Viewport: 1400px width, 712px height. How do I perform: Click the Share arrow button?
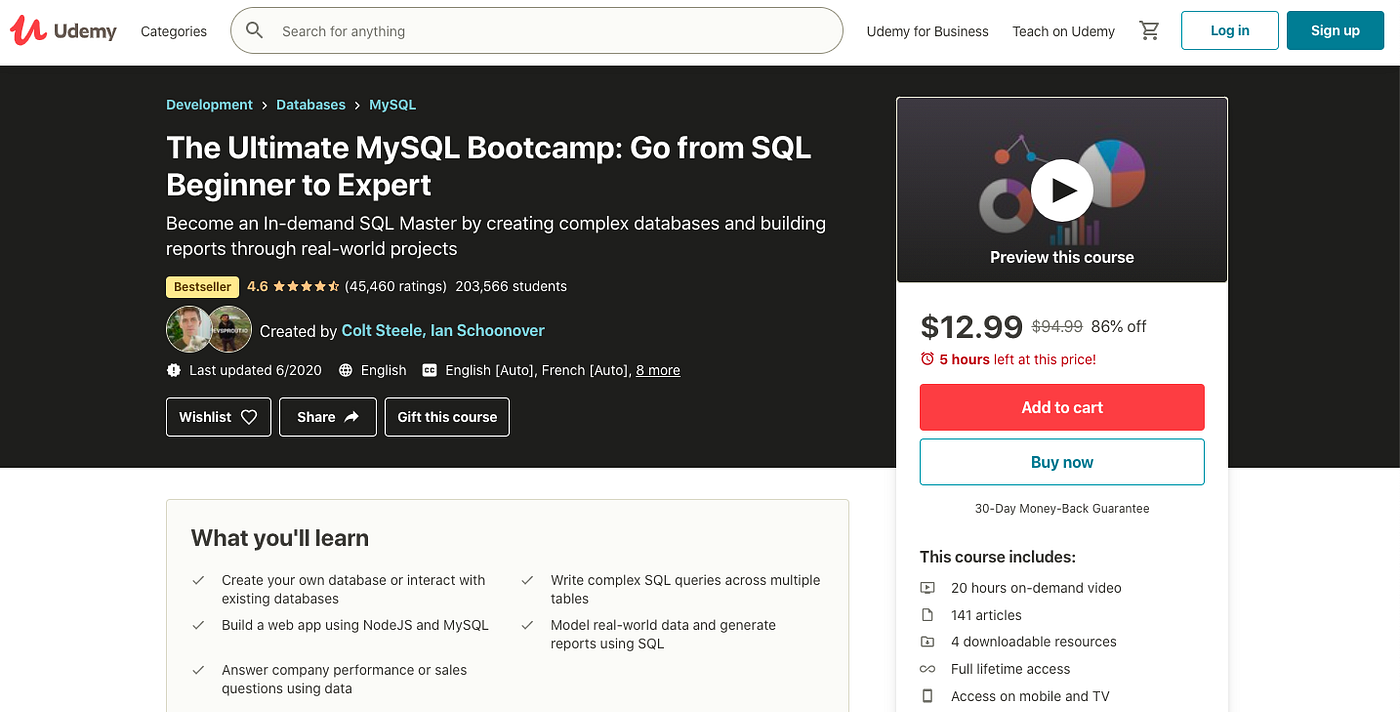click(x=327, y=417)
